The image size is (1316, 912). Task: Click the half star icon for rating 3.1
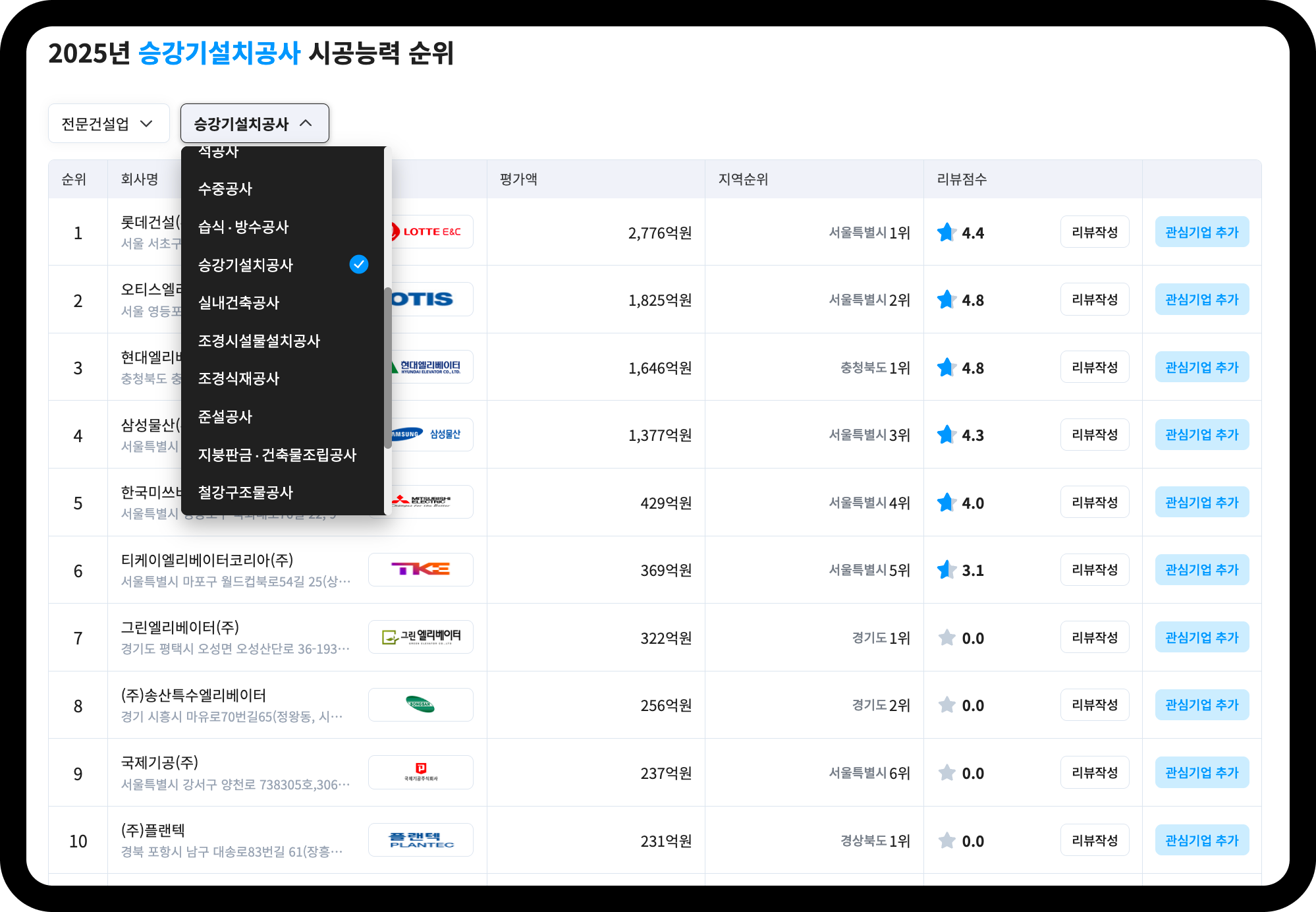pos(946,569)
